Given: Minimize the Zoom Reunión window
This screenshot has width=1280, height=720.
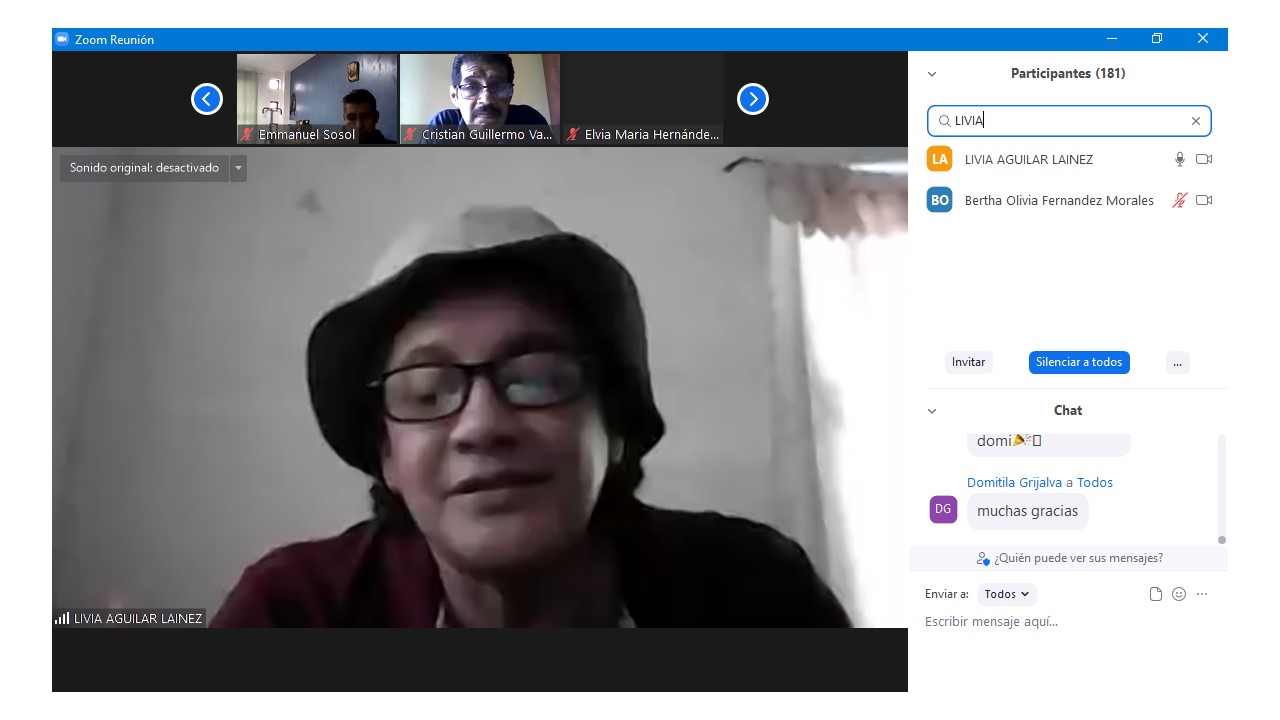Looking at the screenshot, I should coord(1112,39).
